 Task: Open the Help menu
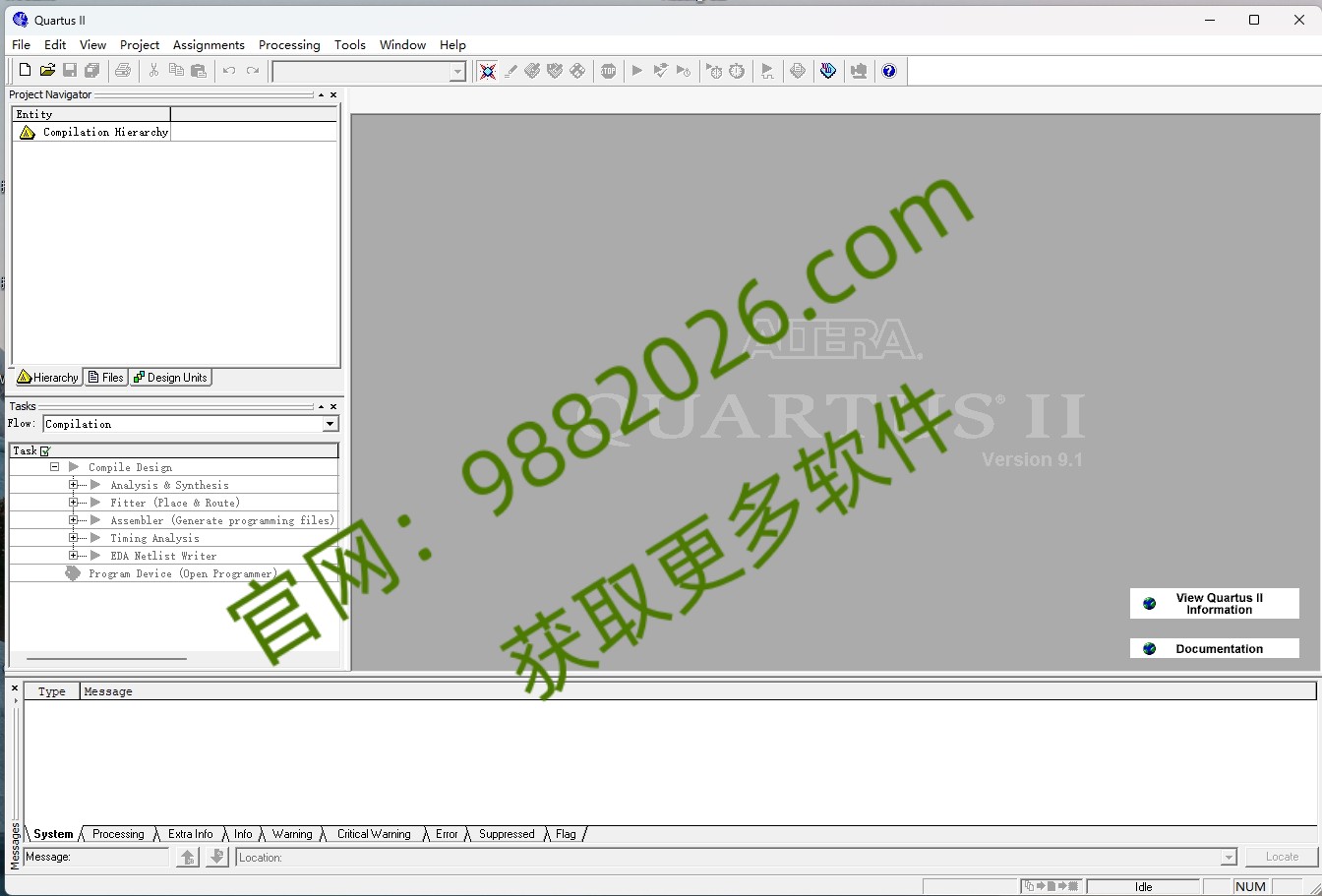(x=452, y=45)
